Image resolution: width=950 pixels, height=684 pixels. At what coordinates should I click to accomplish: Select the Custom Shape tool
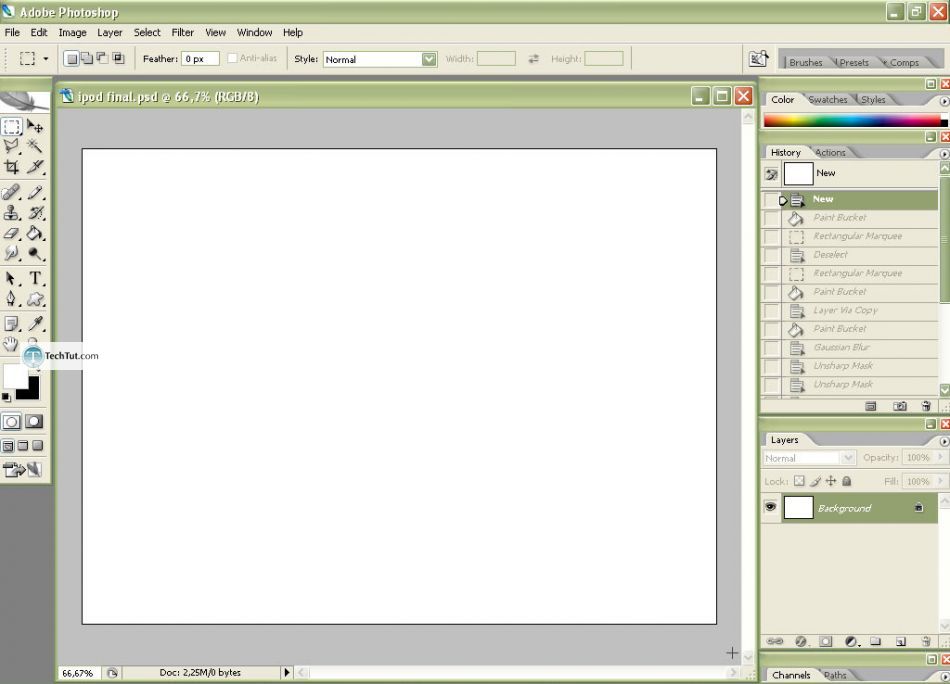click(x=35, y=299)
